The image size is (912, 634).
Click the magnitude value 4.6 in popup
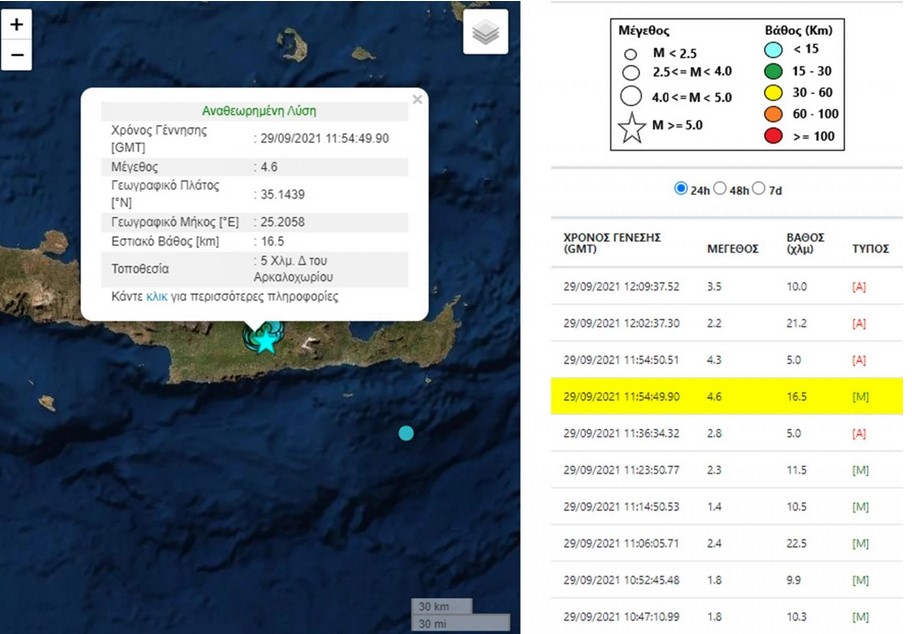pyautogui.click(x=269, y=167)
